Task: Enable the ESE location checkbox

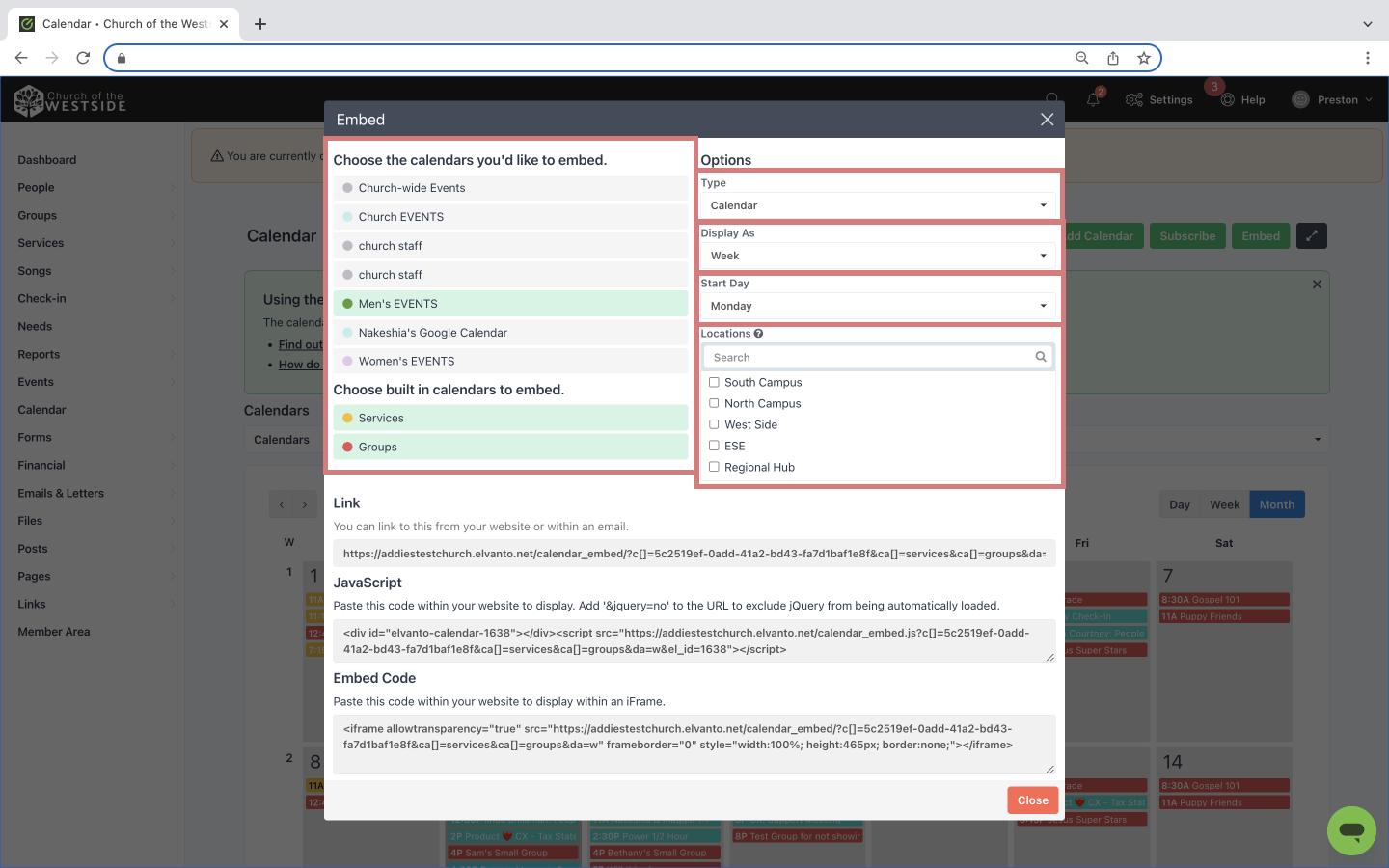Action: click(714, 446)
